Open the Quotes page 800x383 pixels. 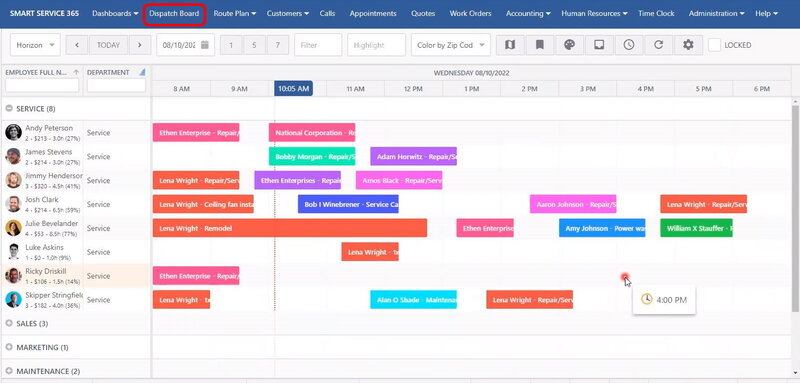(423, 13)
